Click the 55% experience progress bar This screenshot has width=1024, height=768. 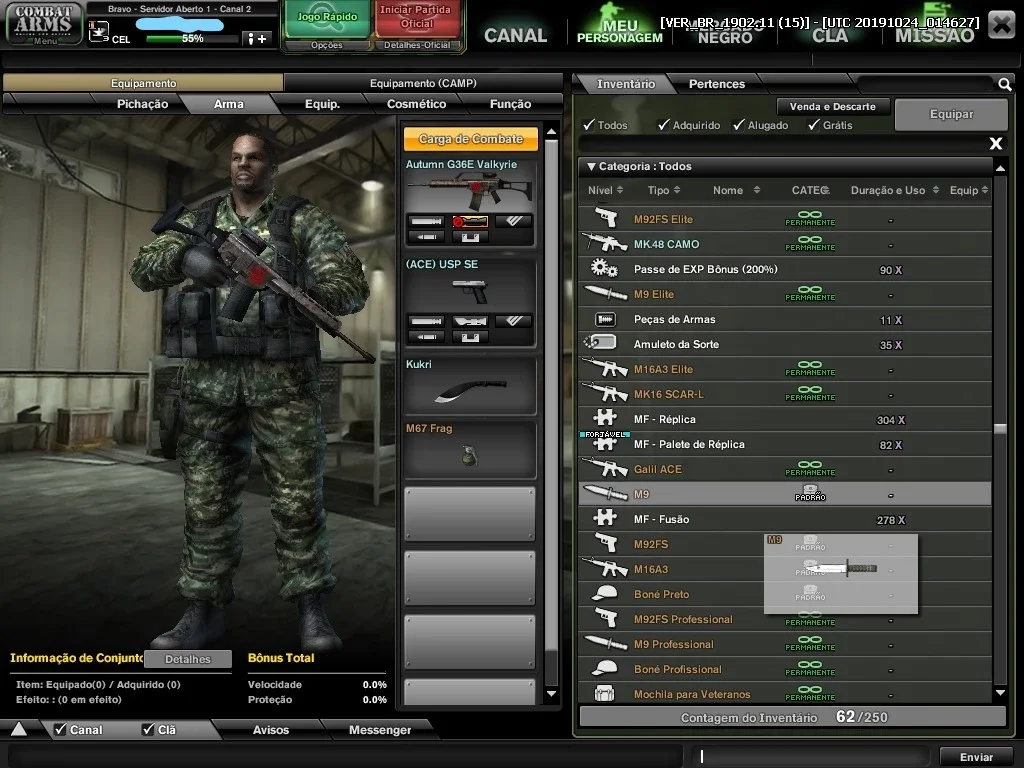pos(191,39)
